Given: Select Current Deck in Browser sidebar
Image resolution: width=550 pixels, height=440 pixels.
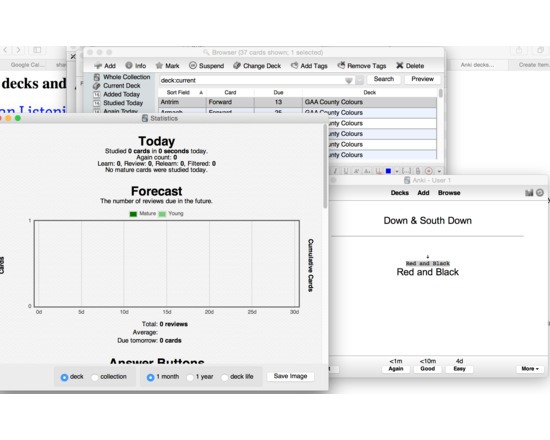Looking at the screenshot, I should pyautogui.click(x=117, y=86).
